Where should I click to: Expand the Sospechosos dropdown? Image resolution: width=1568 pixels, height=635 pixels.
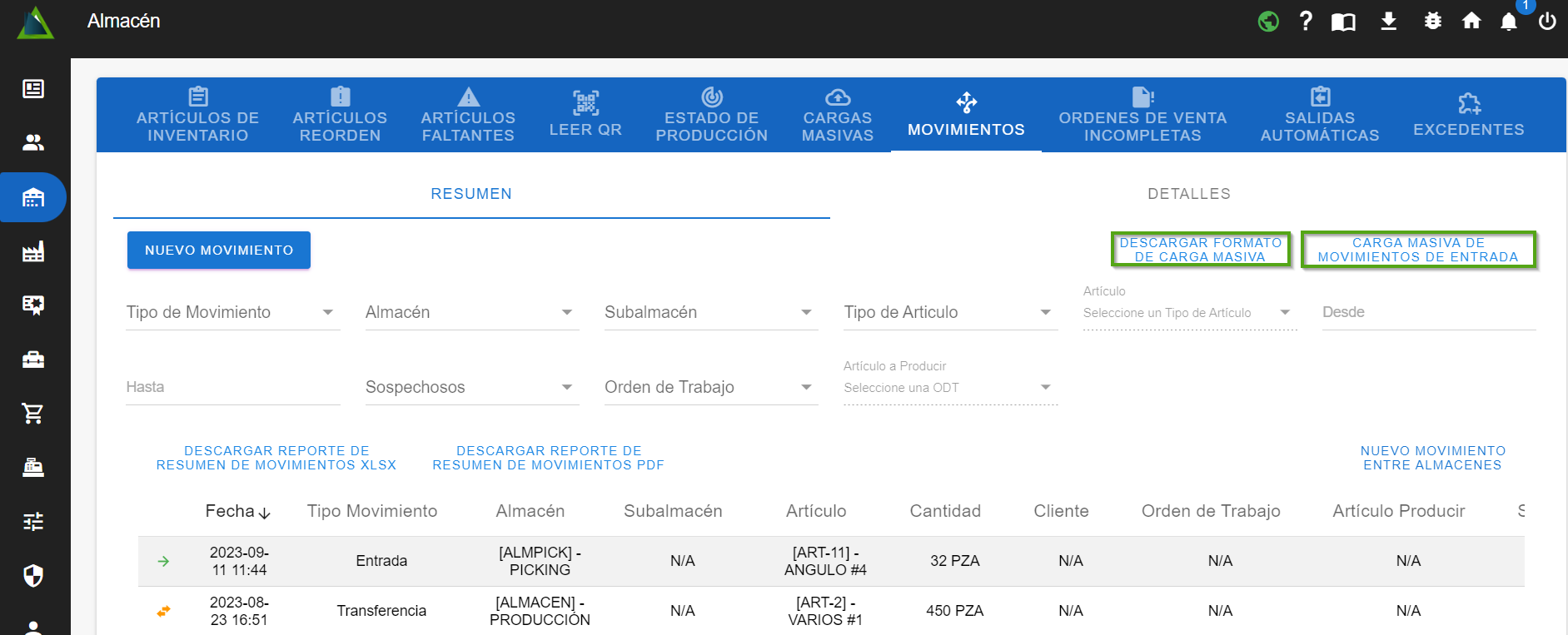471,388
